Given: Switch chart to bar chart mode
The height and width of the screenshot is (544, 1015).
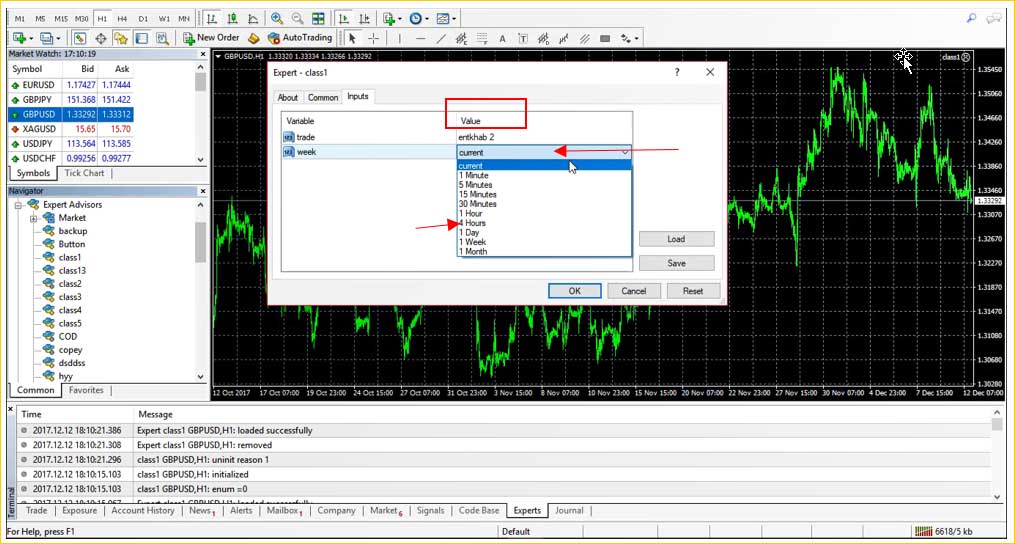Looking at the screenshot, I should (x=212, y=19).
